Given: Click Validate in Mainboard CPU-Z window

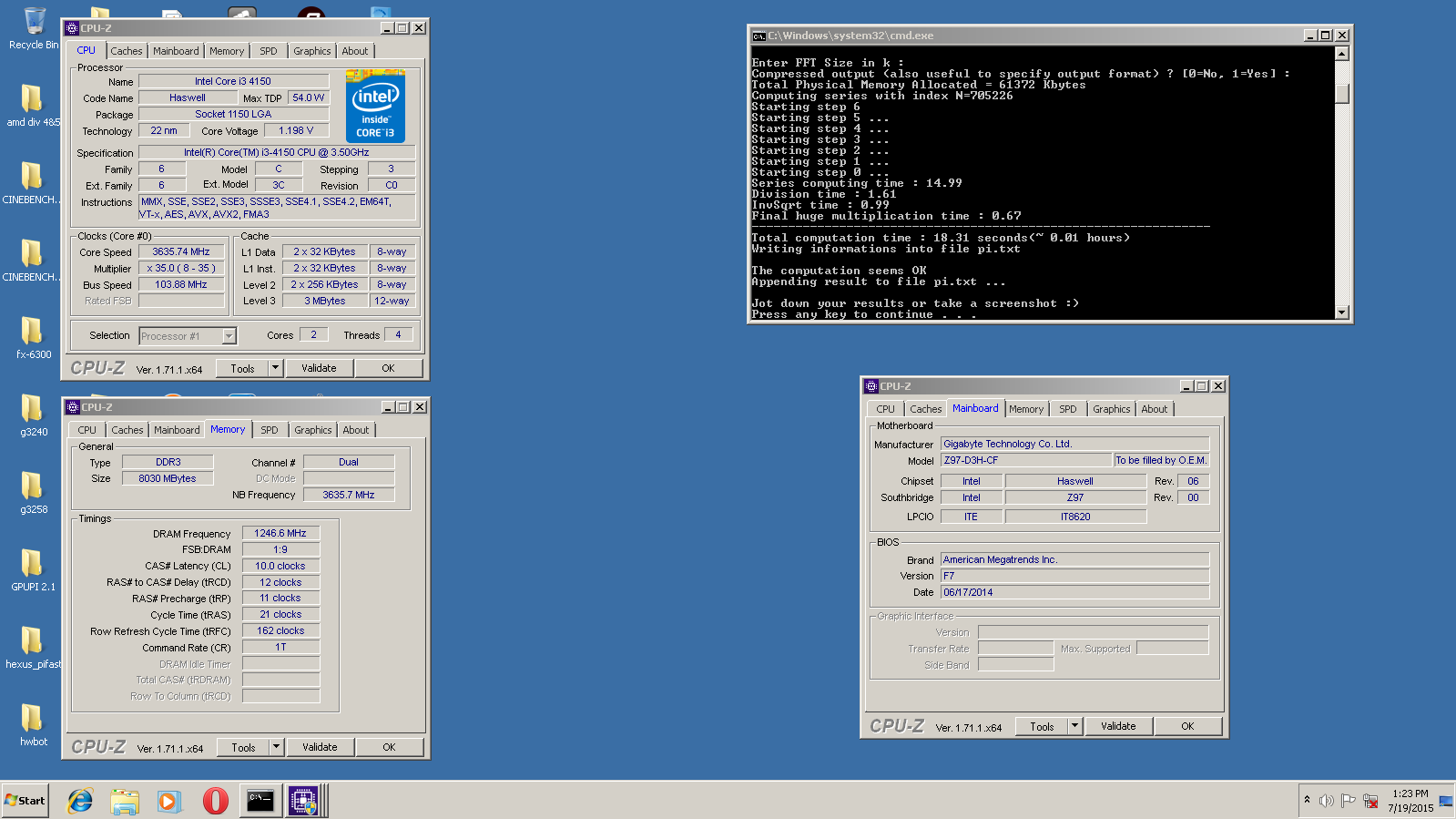Looking at the screenshot, I should coord(1118,726).
